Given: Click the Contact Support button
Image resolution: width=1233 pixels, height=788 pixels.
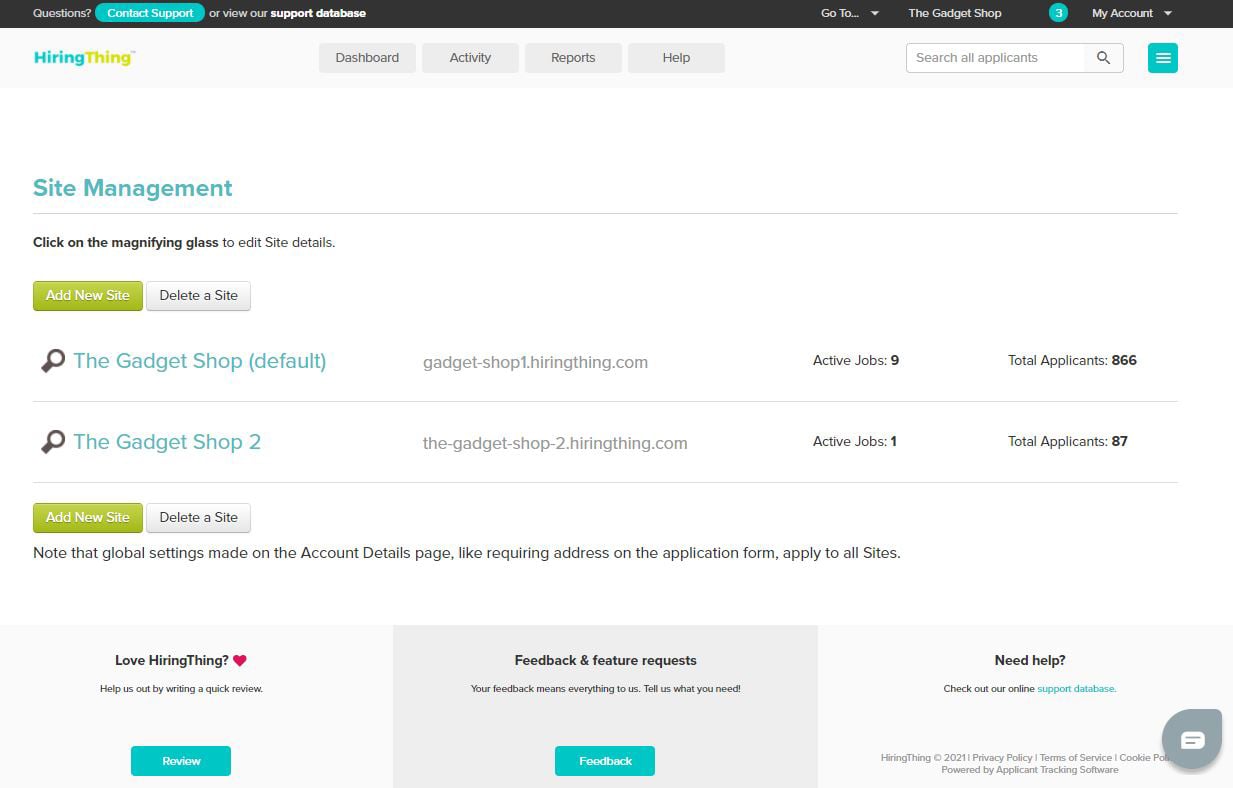Looking at the screenshot, I should 150,13.
